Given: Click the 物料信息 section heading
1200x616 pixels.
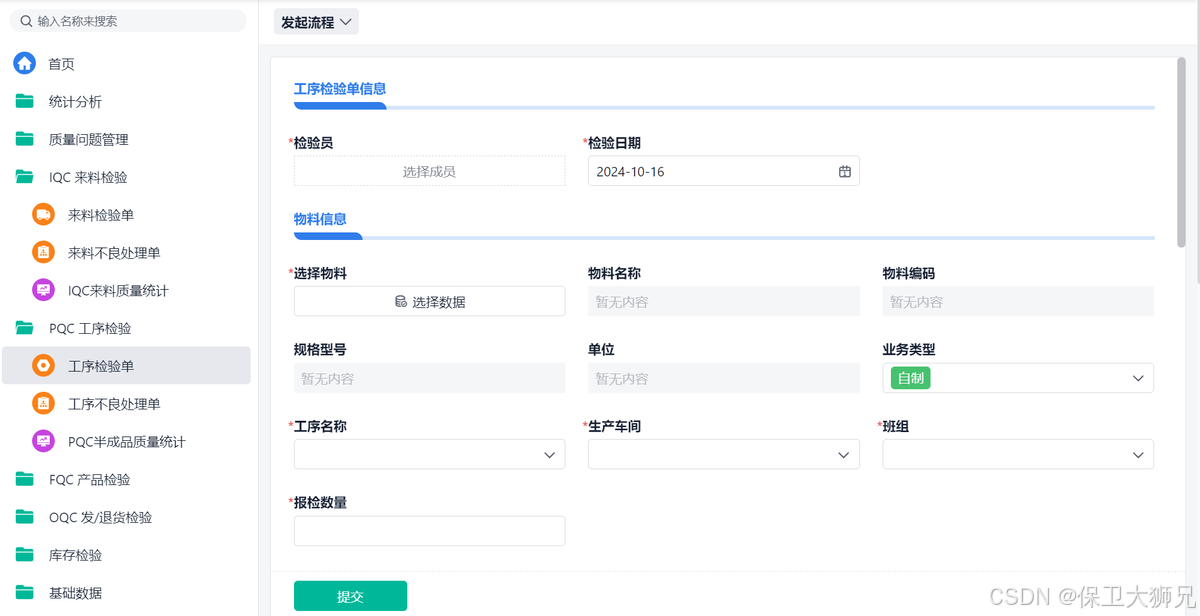Looking at the screenshot, I should coord(320,219).
